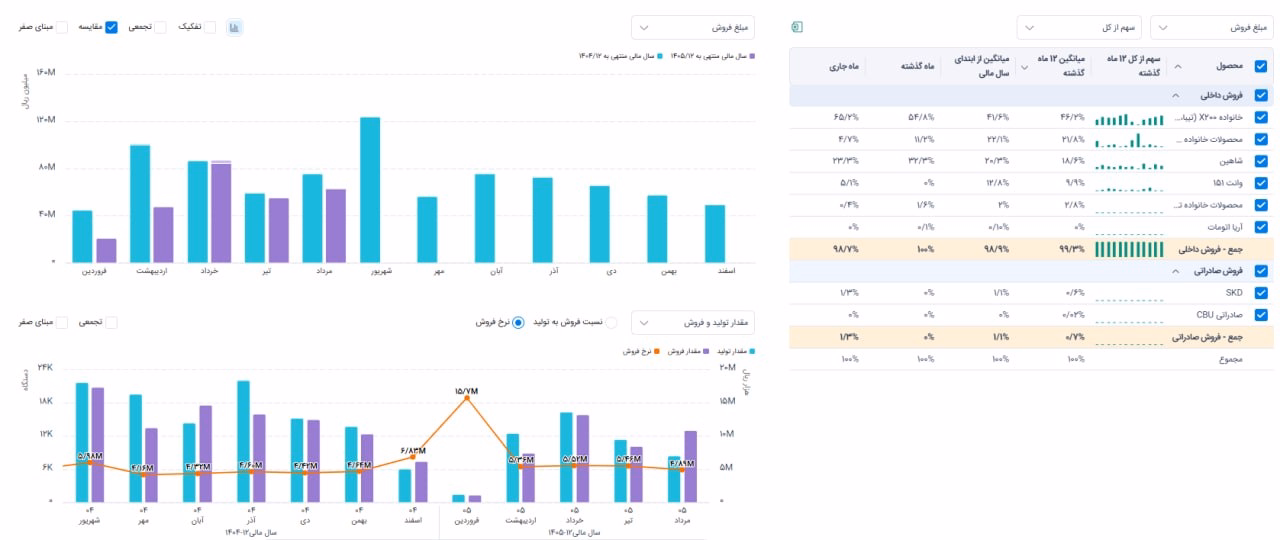Export the product table to Excel

tap(796, 27)
